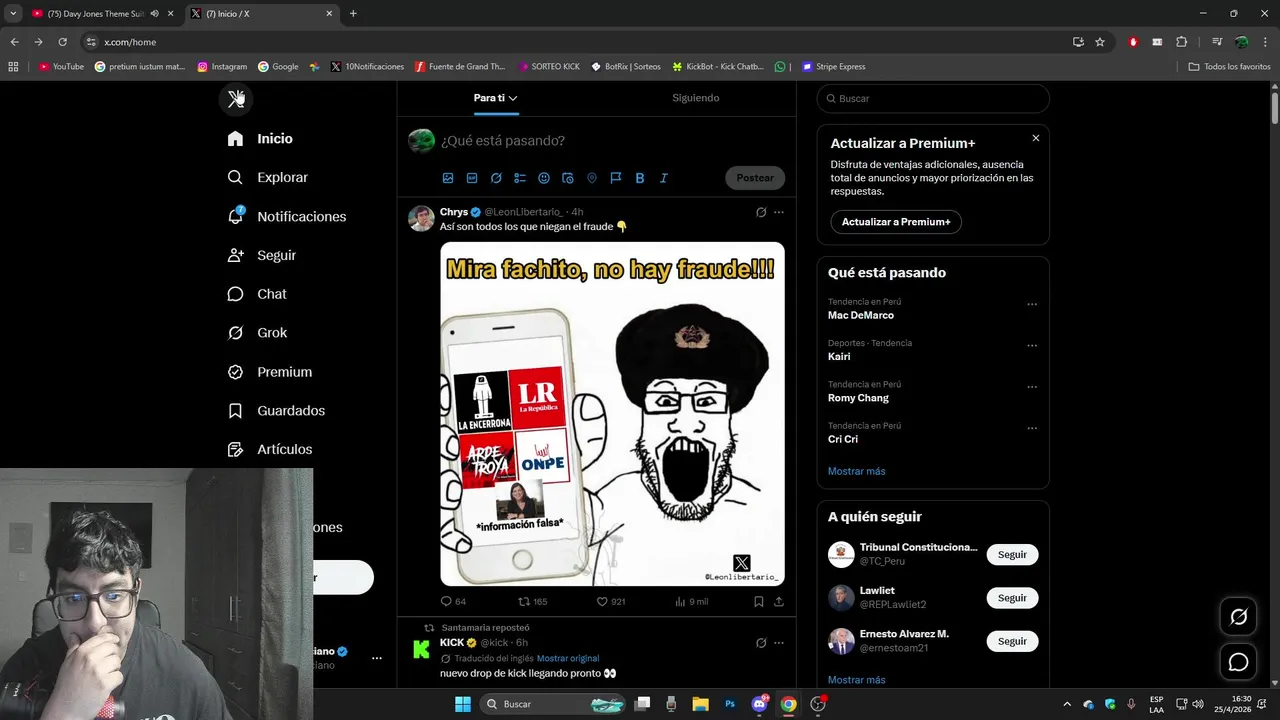
Task: Toggle bold text in composer
Action: point(640,178)
